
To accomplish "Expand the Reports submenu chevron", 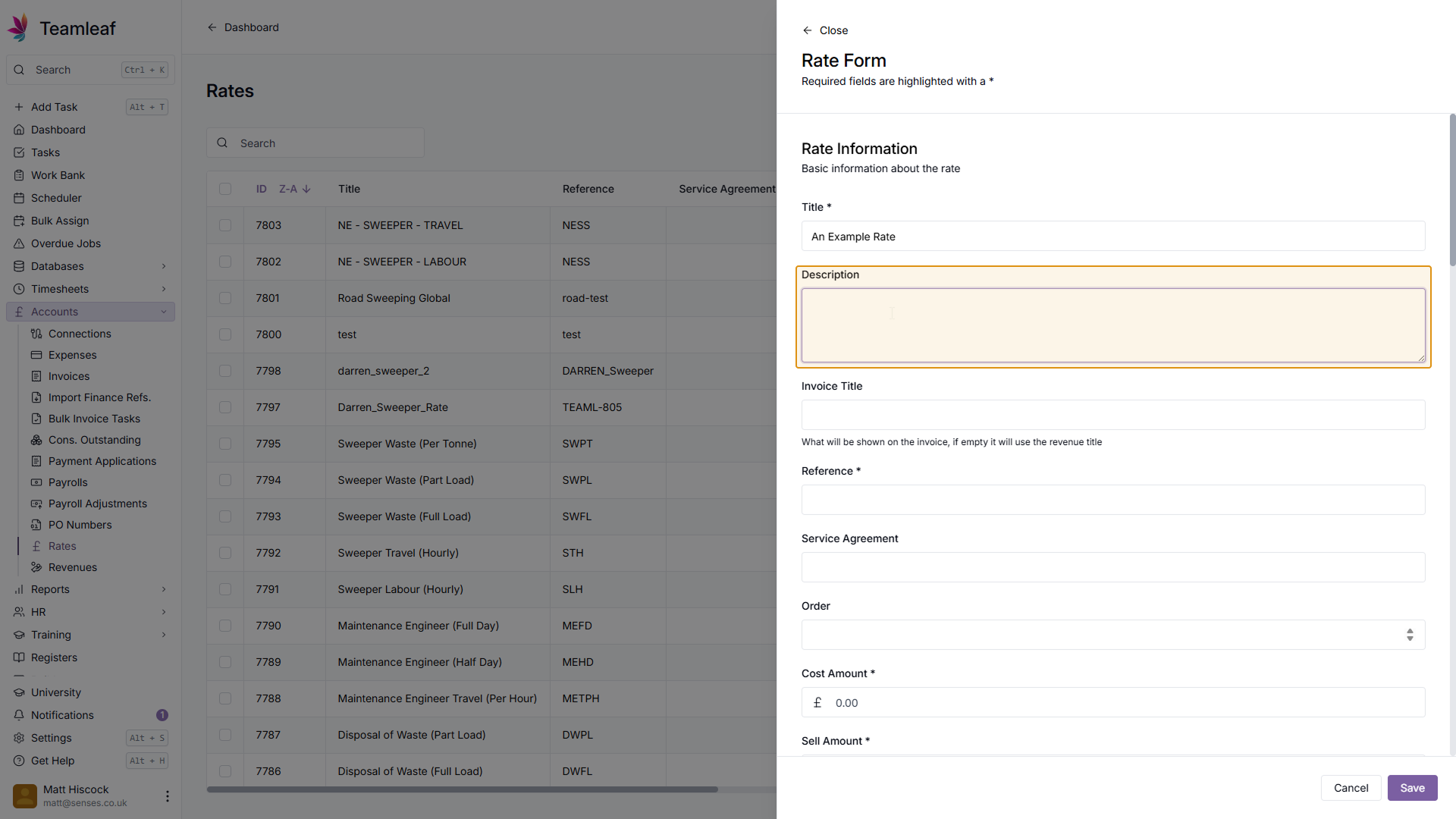I will pos(164,589).
